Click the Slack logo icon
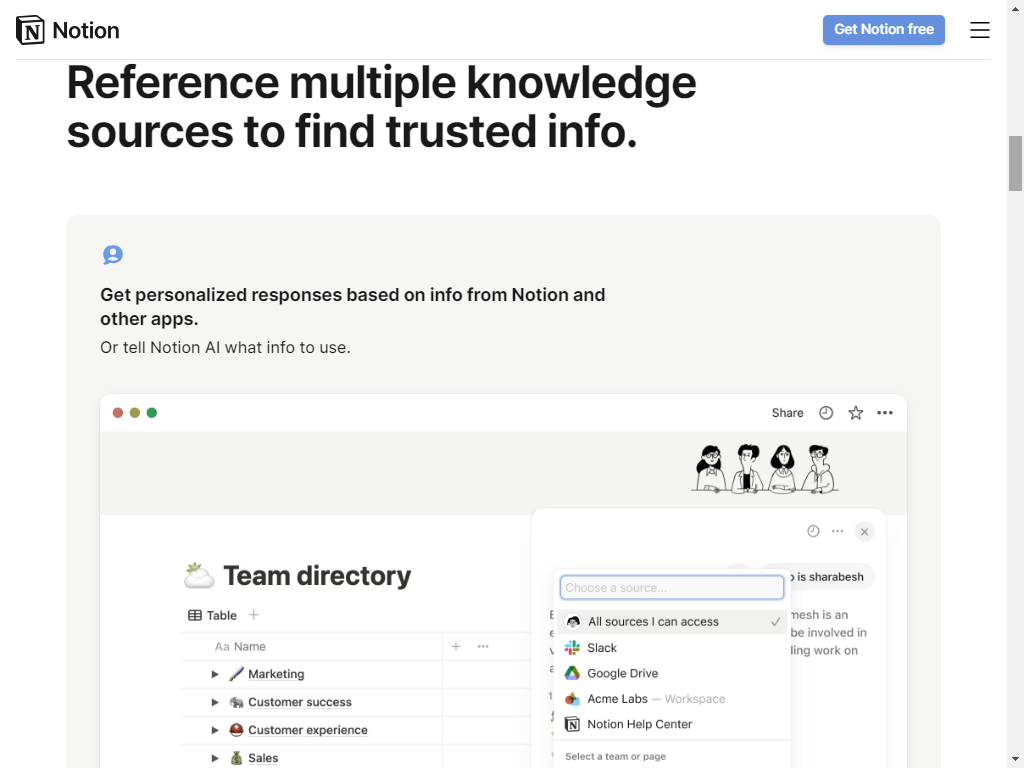Image resolution: width=1024 pixels, height=768 pixels. tap(572, 647)
